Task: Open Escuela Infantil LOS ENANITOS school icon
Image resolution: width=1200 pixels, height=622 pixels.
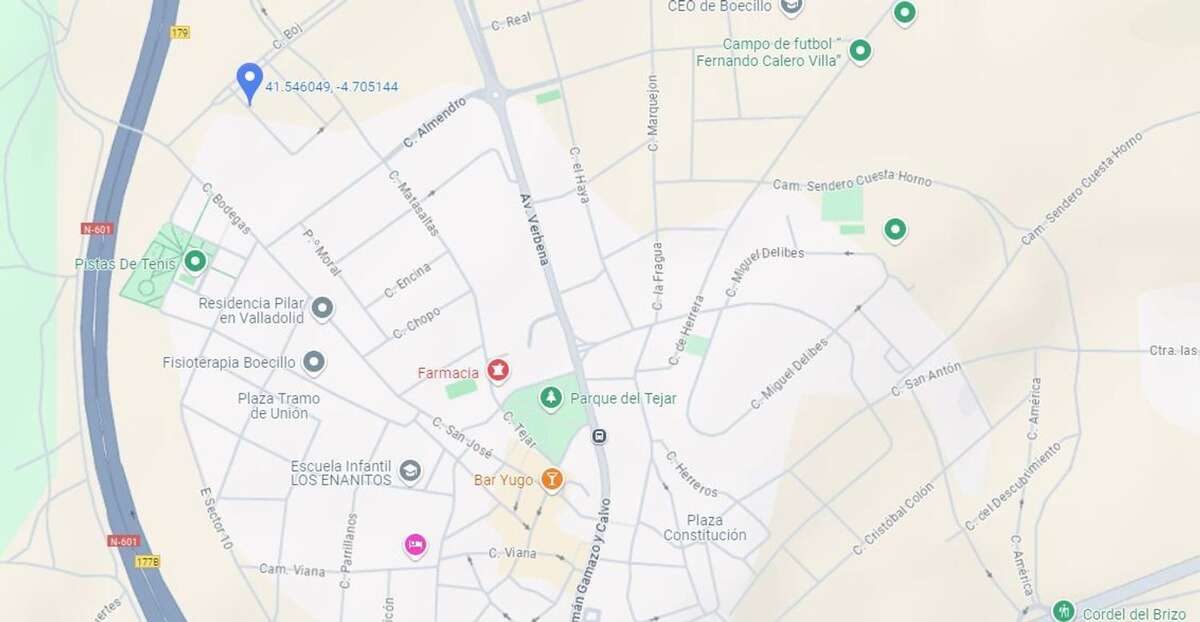Action: click(410, 471)
